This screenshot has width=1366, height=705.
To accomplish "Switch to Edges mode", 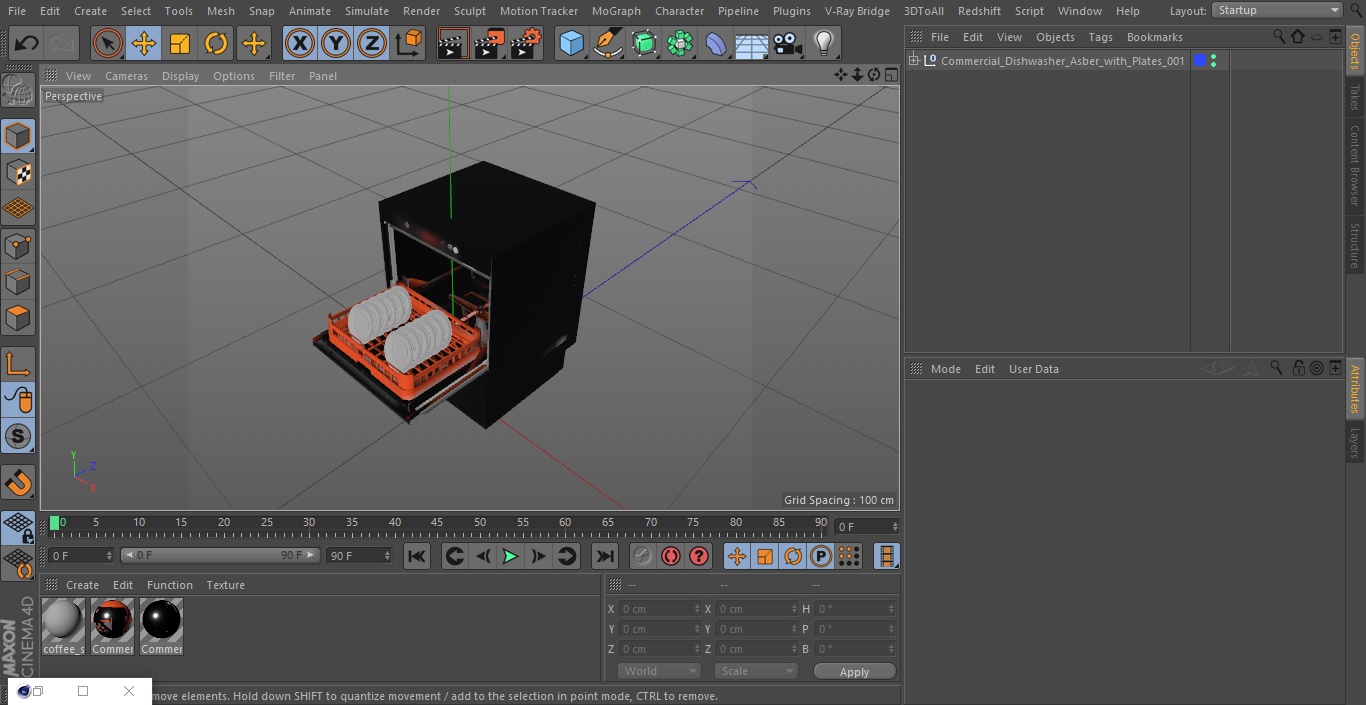I will (x=18, y=281).
